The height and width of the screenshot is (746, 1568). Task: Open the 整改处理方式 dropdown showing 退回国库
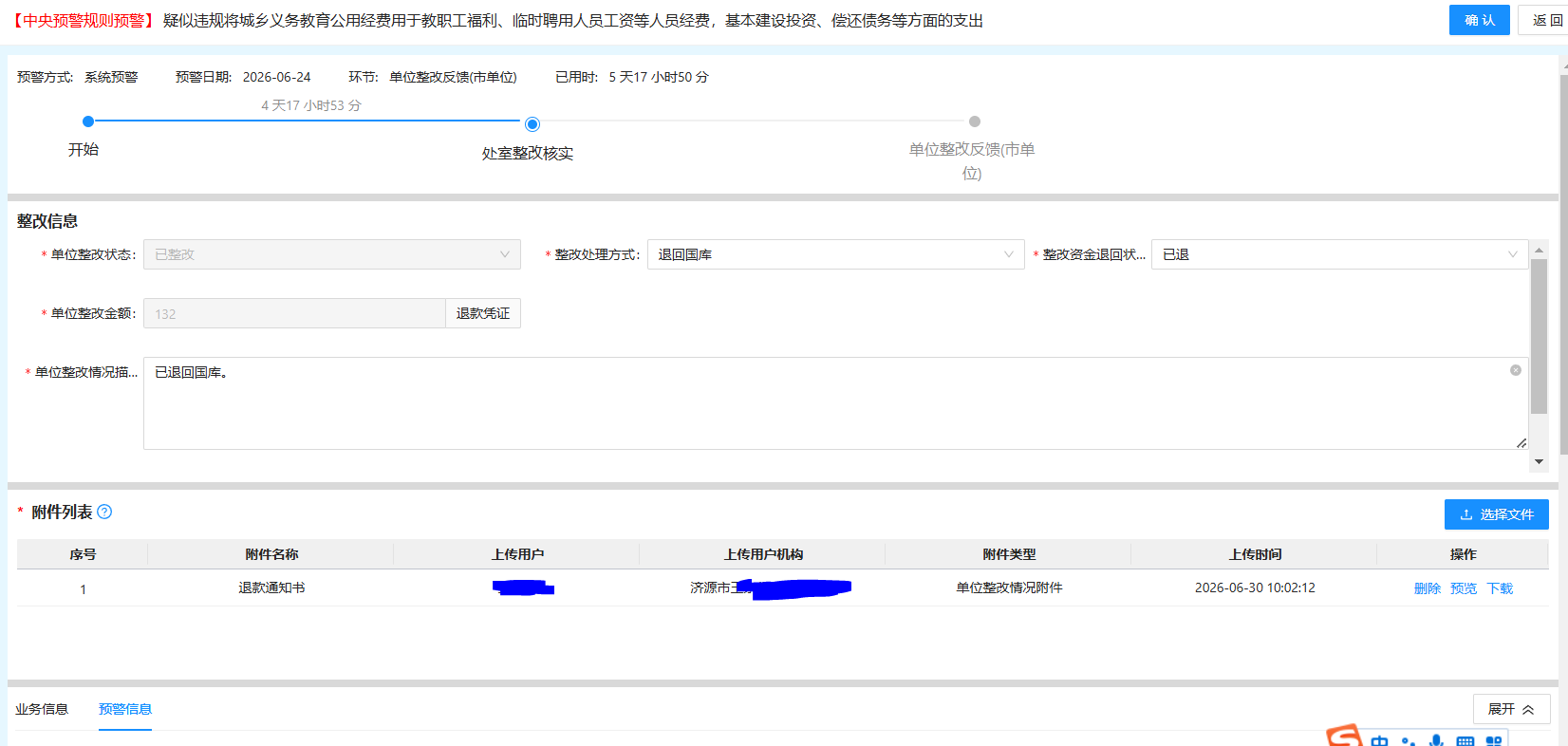pyautogui.click(x=836, y=254)
